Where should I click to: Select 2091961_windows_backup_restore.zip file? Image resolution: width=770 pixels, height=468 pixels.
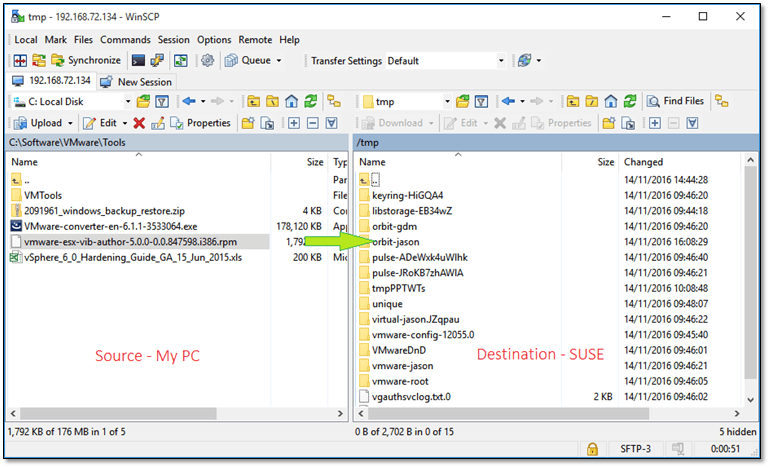point(104,211)
